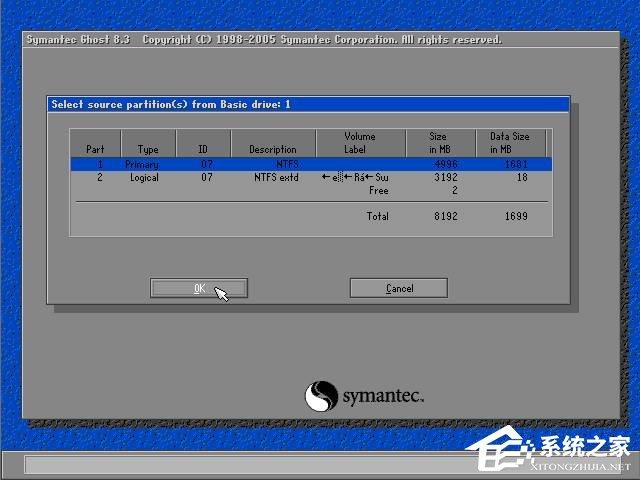
Task: Click the NTFS extd description cell
Action: [x=276, y=177]
